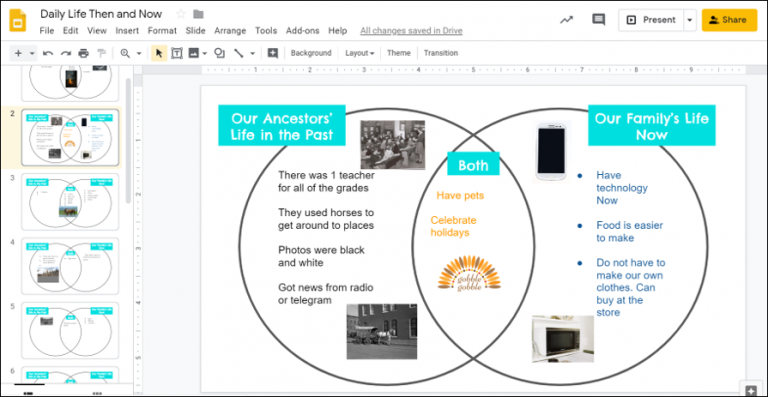Open the comment history icon
This screenshot has width=768, height=397.
coord(599,20)
